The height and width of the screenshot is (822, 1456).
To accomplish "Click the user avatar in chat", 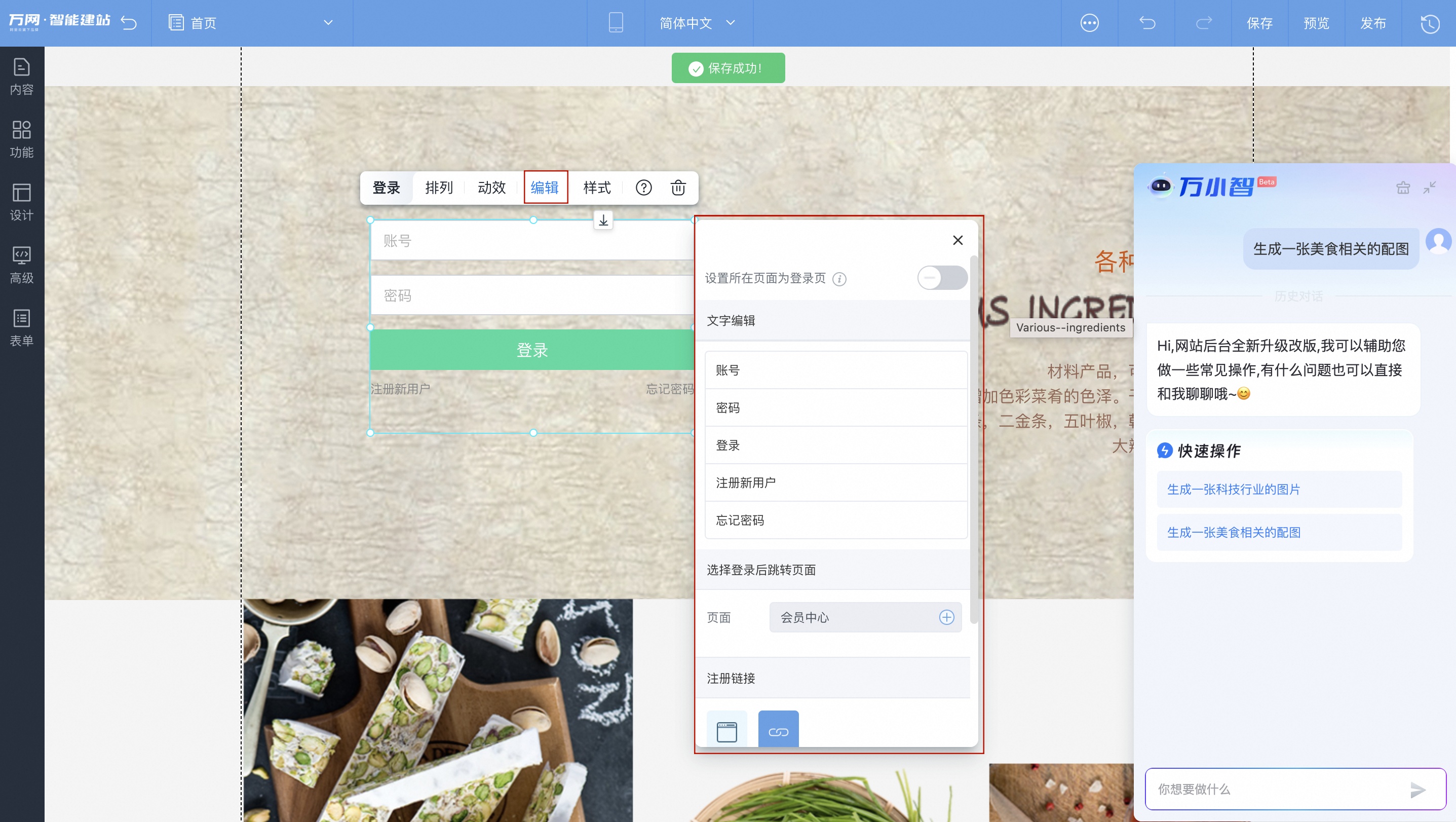I will point(1438,241).
